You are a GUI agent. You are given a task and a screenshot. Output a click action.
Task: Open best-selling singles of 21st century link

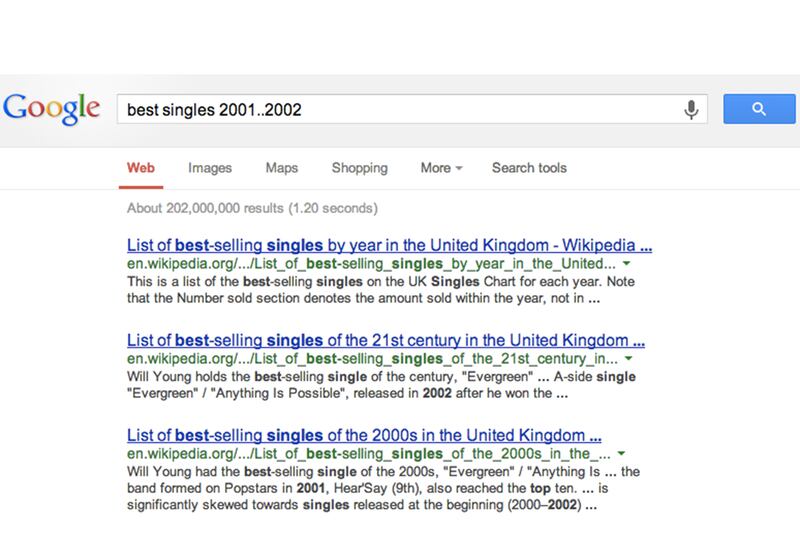[387, 340]
